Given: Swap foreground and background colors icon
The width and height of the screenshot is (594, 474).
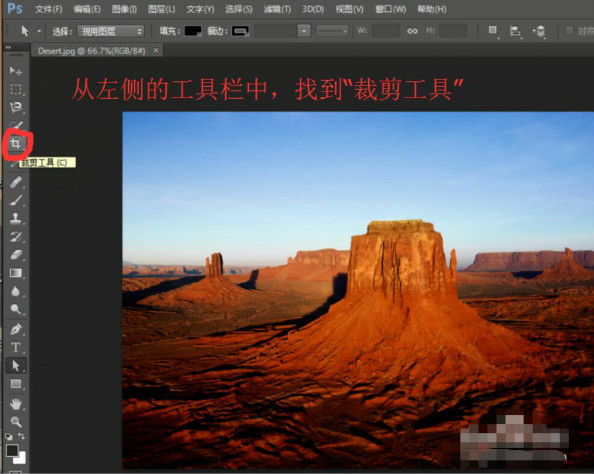Looking at the screenshot, I should pos(22,436).
